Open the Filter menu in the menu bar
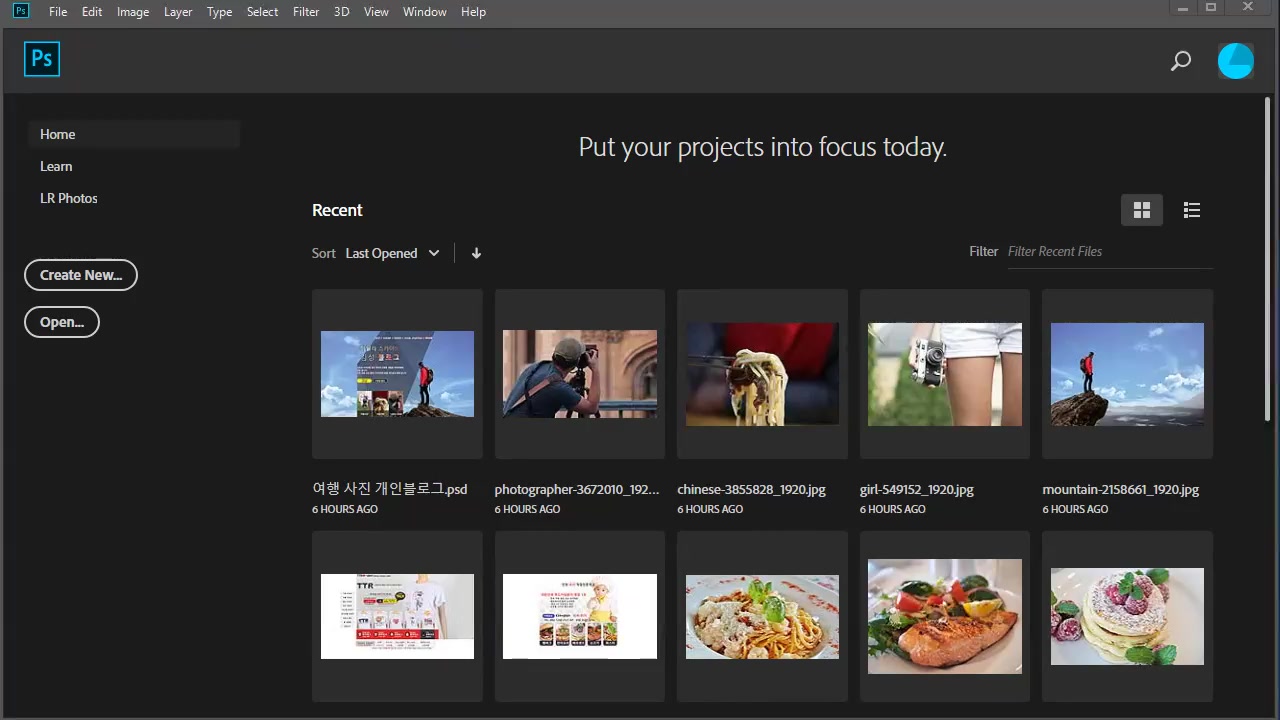Viewport: 1280px width, 720px height. coord(306,12)
